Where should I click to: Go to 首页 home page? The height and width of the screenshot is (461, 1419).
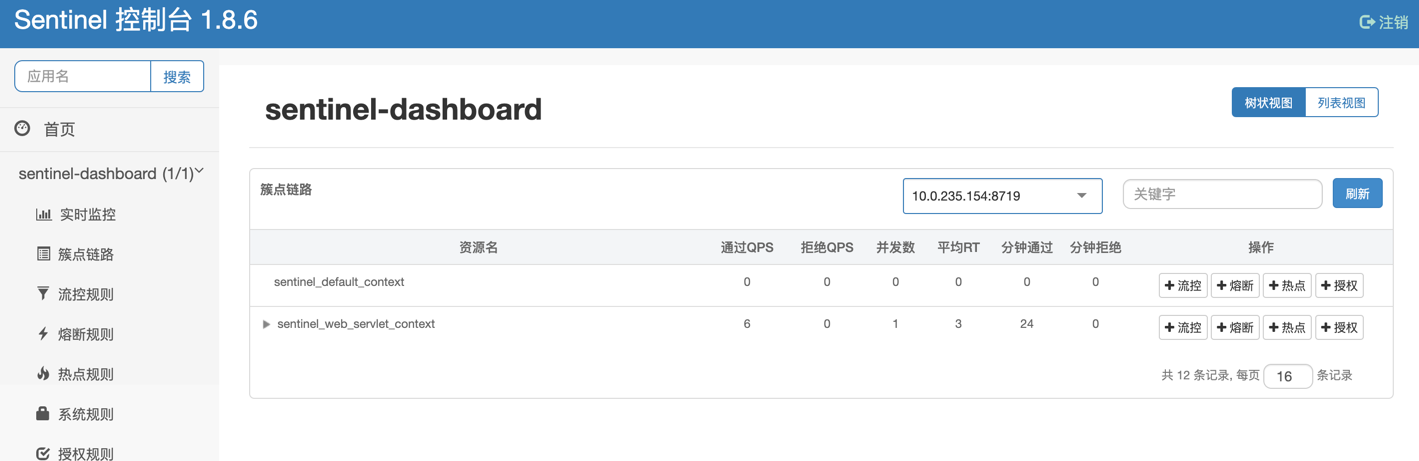click(x=59, y=129)
